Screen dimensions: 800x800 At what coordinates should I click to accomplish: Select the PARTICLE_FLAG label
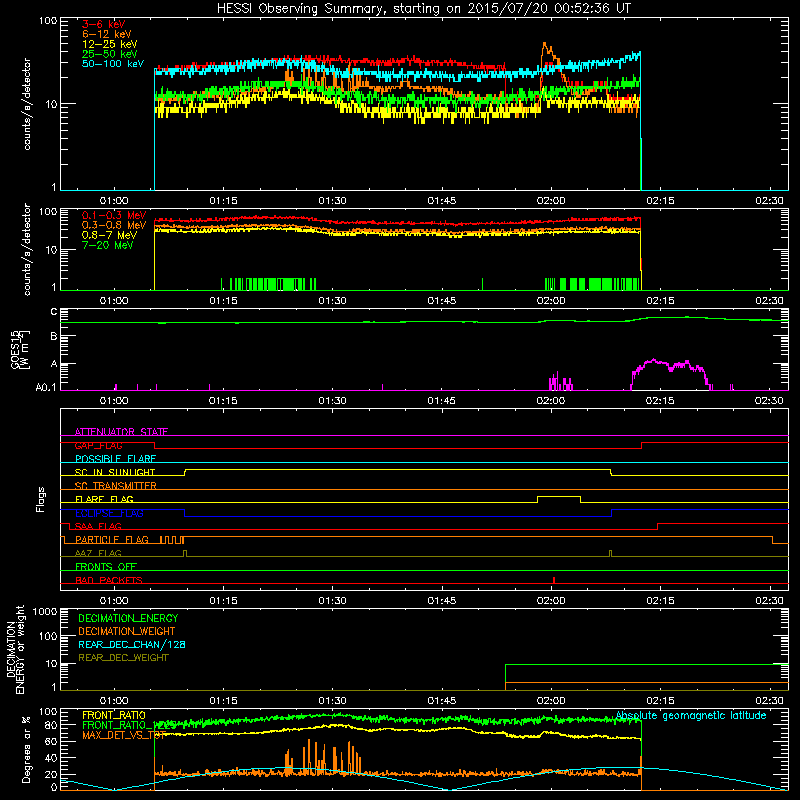click(112, 540)
